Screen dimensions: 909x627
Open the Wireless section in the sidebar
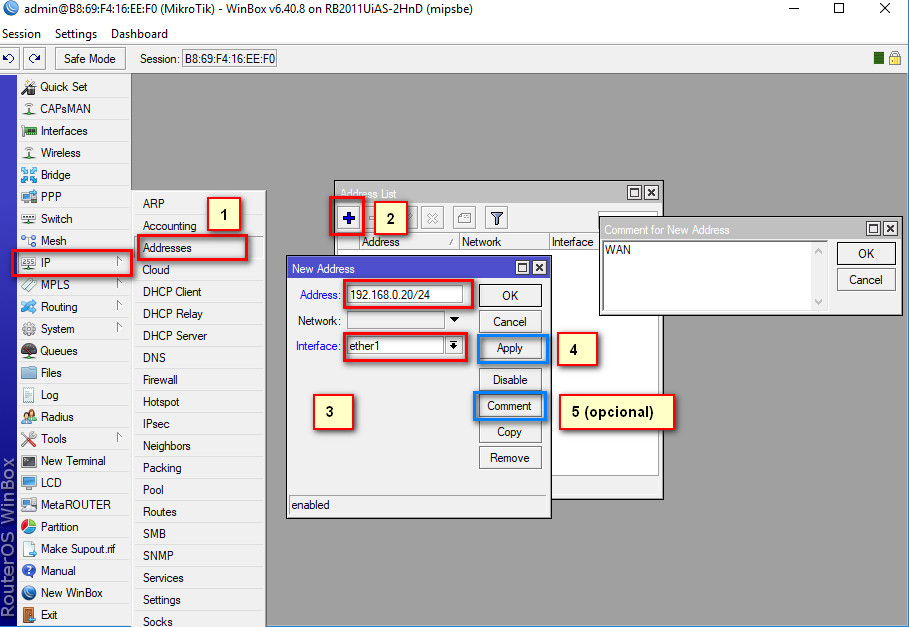tap(60, 153)
